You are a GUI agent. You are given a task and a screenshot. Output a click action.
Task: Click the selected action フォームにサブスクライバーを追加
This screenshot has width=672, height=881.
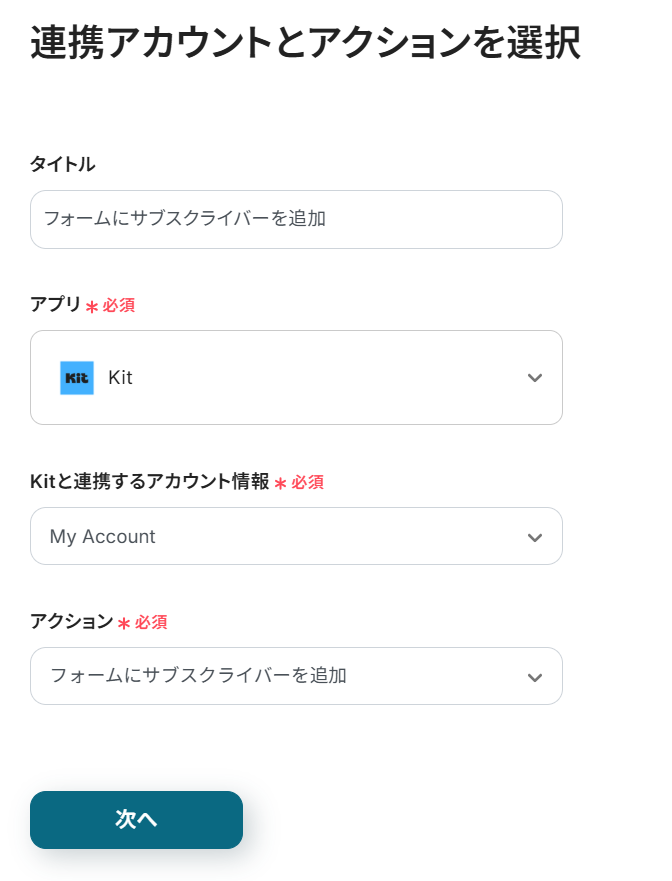click(x=198, y=676)
